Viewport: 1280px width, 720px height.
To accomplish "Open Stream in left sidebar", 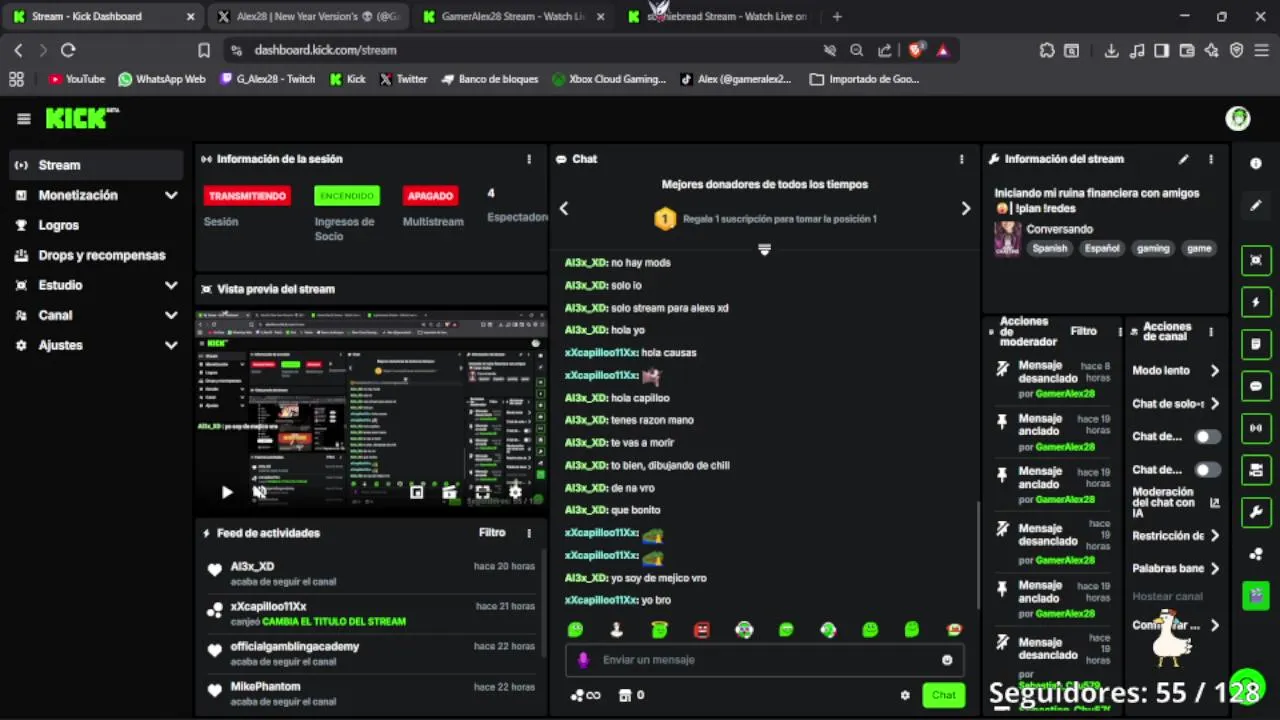I will (97, 165).
